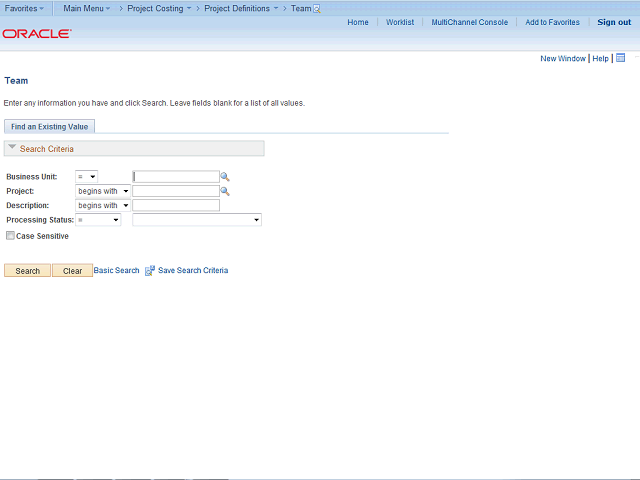640x480 pixels.
Task: Select the Find an Existing Value tab
Action: pos(49,127)
